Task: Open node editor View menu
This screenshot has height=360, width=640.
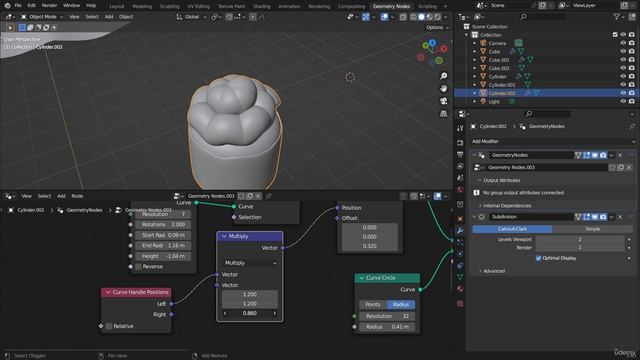Action: 27,196
